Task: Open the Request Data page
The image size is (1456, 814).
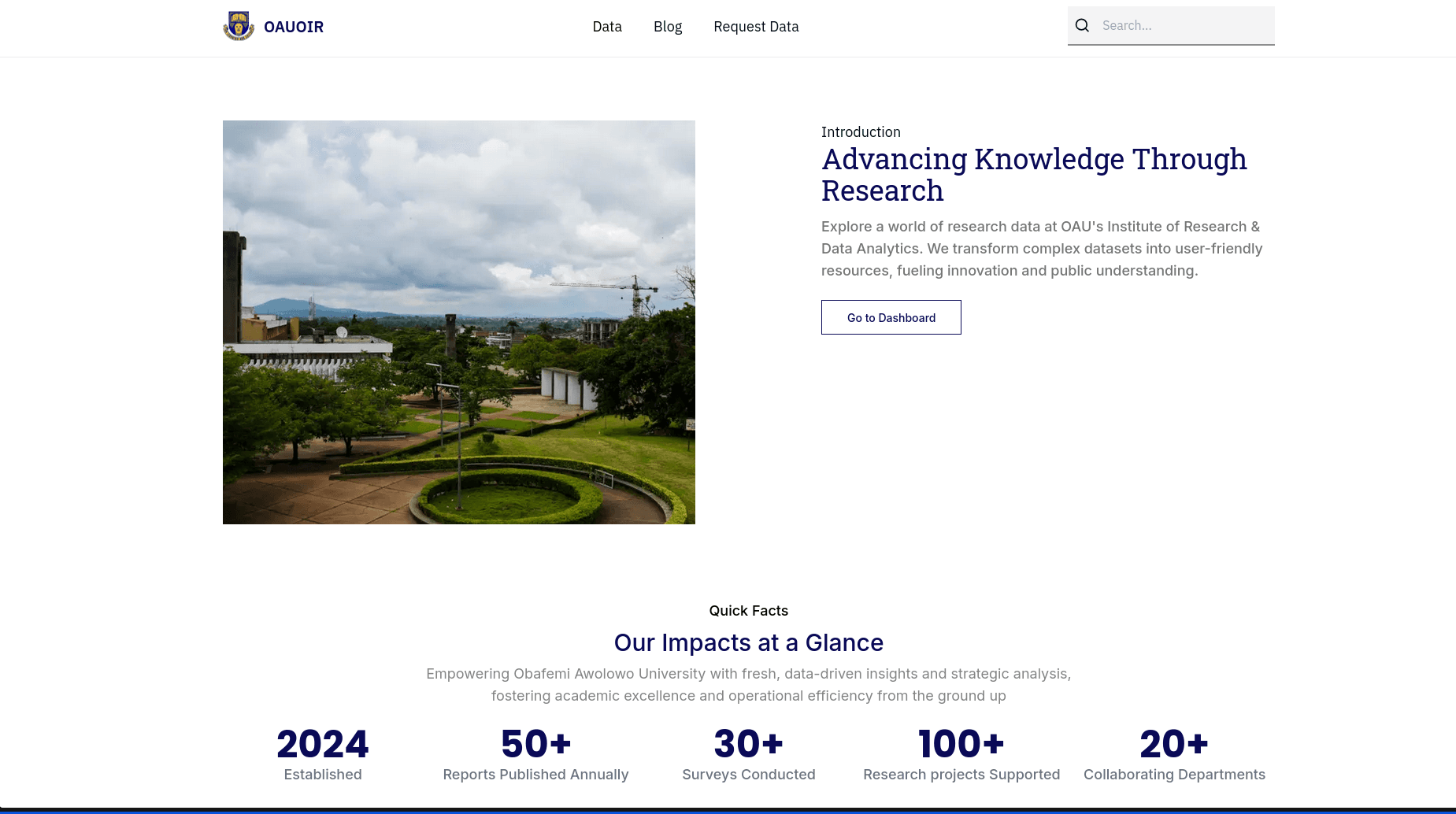Action: tap(755, 27)
